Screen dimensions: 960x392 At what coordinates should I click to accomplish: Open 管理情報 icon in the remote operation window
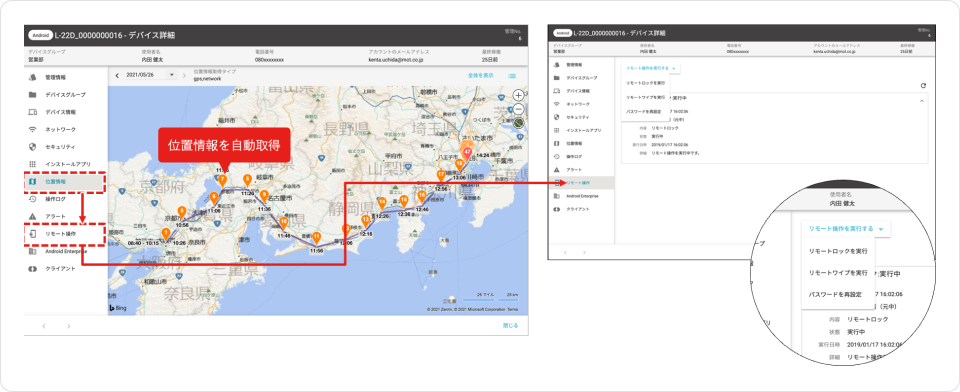tap(557, 64)
